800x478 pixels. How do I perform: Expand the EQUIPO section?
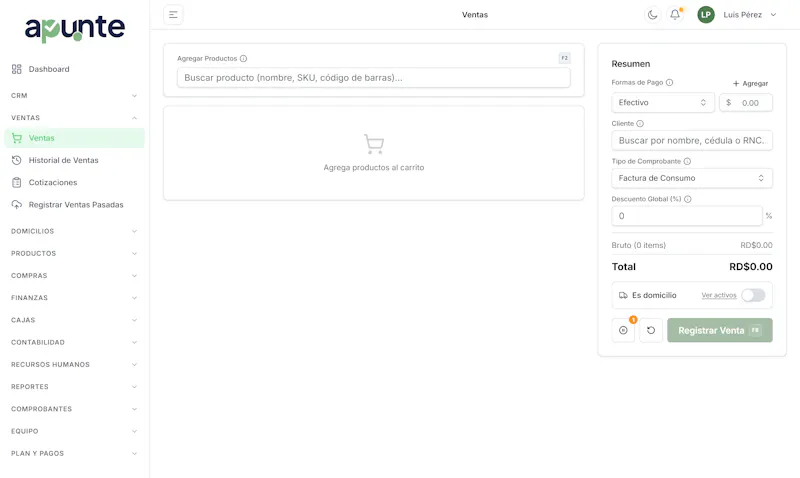pos(74,431)
